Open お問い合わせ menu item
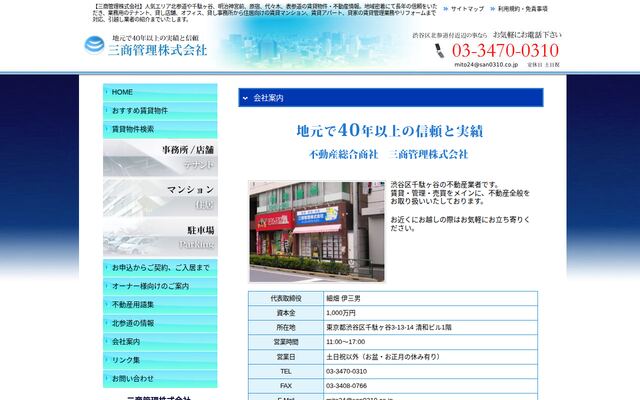This screenshot has width=640, height=400. pos(160,379)
